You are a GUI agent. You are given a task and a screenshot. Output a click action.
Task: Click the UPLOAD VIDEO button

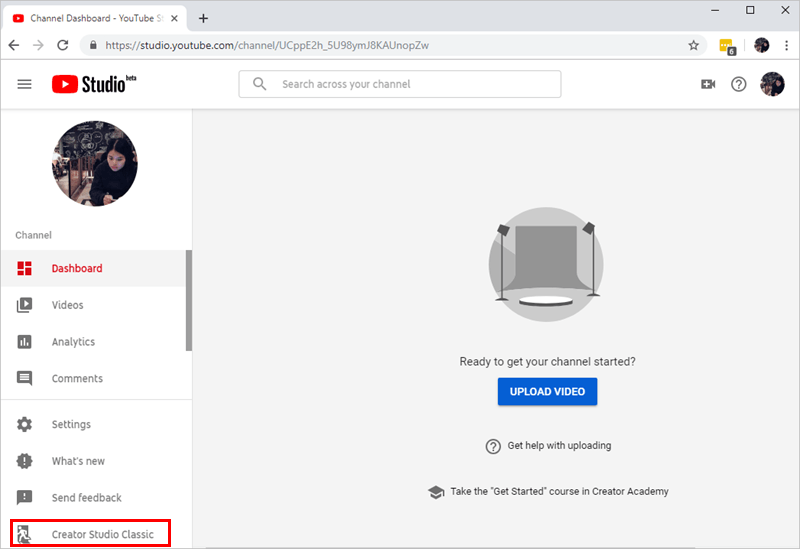(547, 391)
